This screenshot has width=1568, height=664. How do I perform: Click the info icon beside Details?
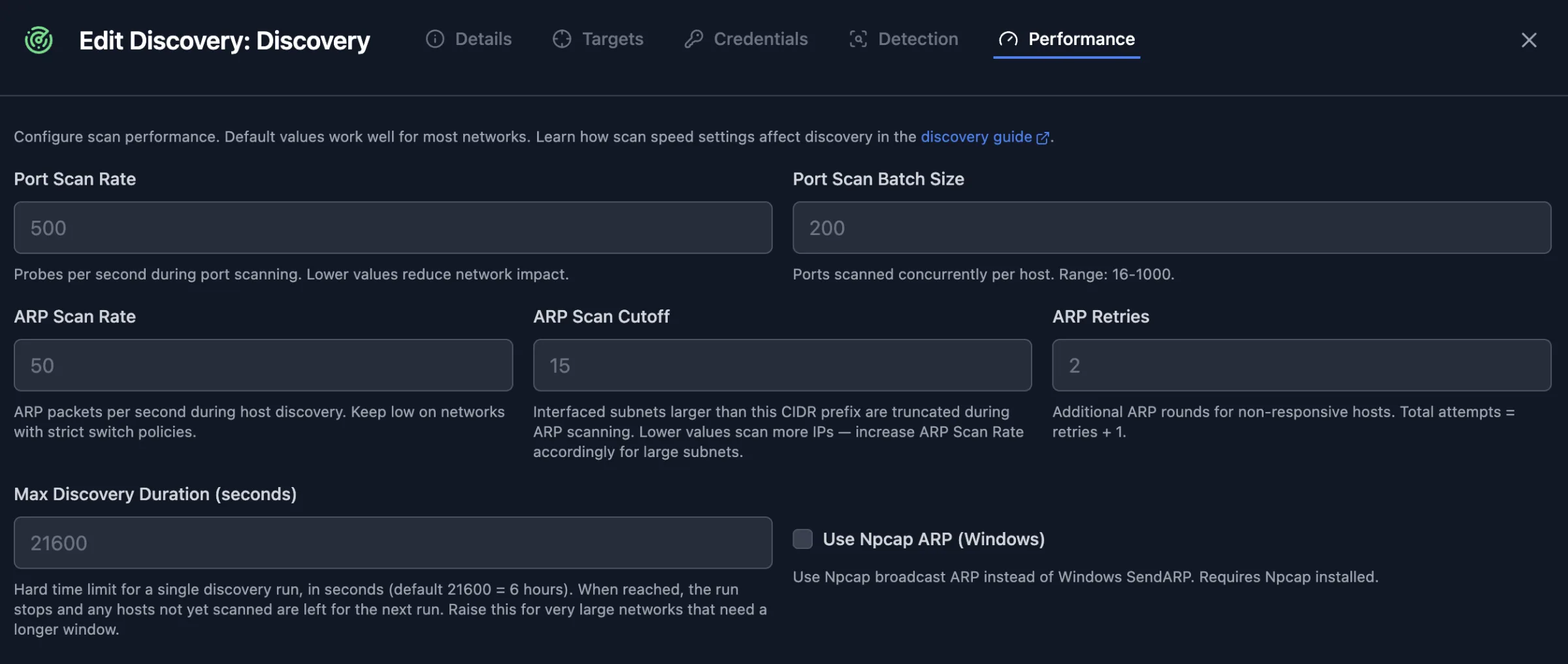[435, 39]
